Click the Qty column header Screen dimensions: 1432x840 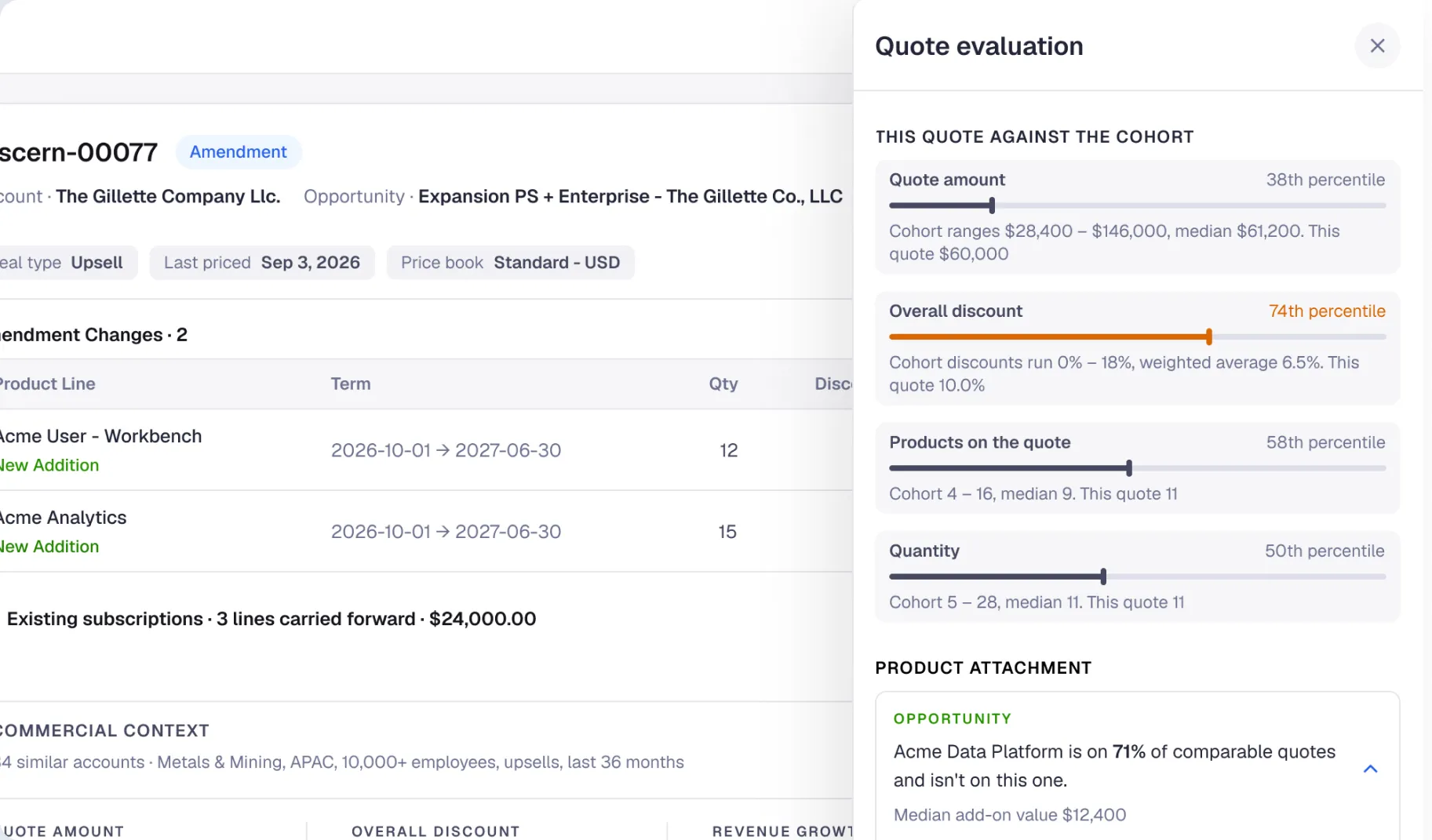pos(723,384)
